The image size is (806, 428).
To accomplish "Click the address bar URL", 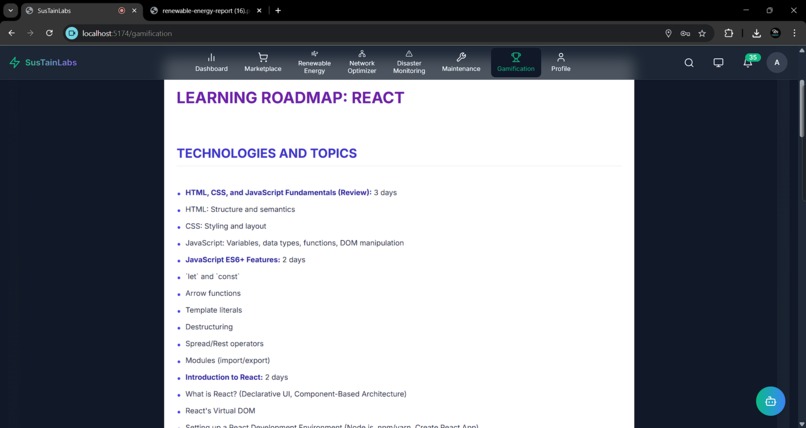I will point(127,33).
